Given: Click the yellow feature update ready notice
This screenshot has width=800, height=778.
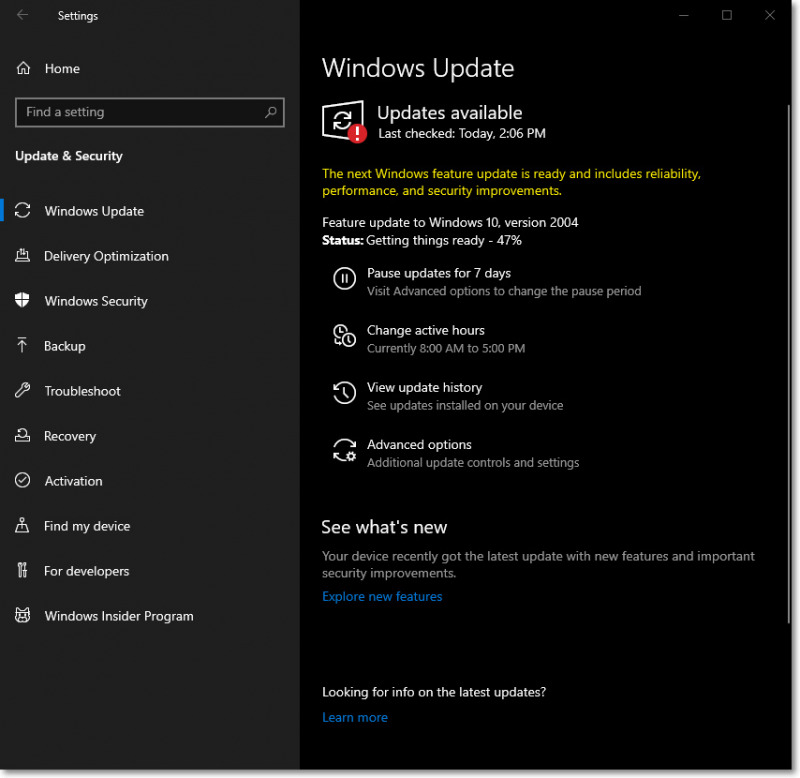Looking at the screenshot, I should pos(511,182).
